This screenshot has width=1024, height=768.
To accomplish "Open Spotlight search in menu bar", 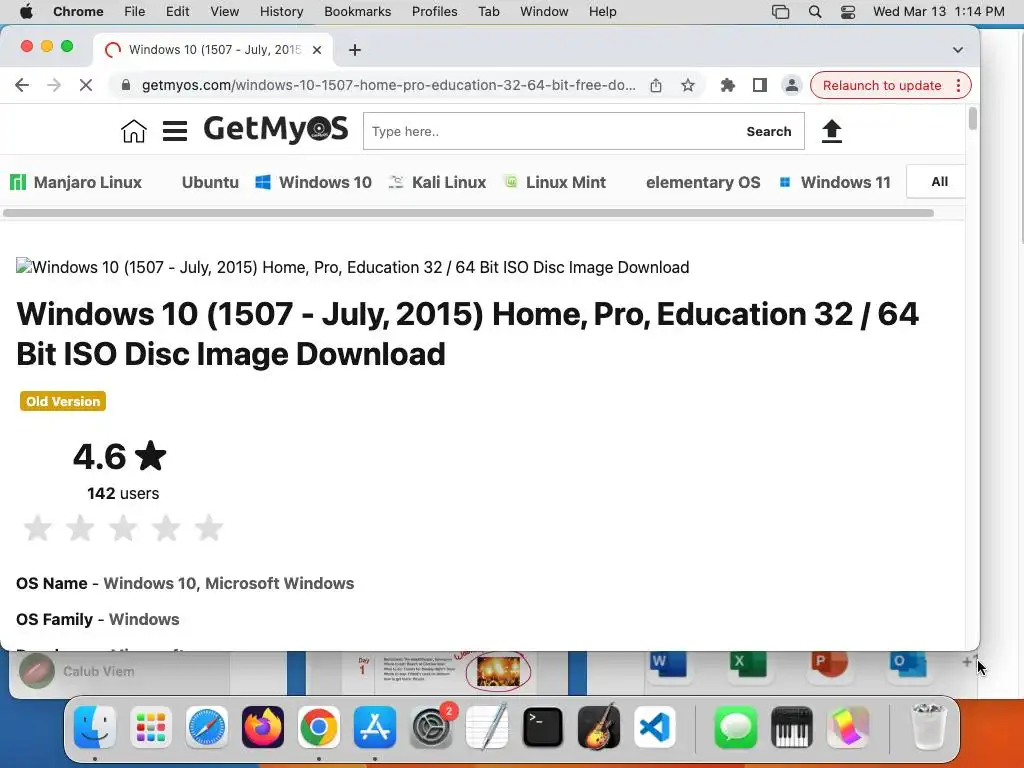I will 814,11.
